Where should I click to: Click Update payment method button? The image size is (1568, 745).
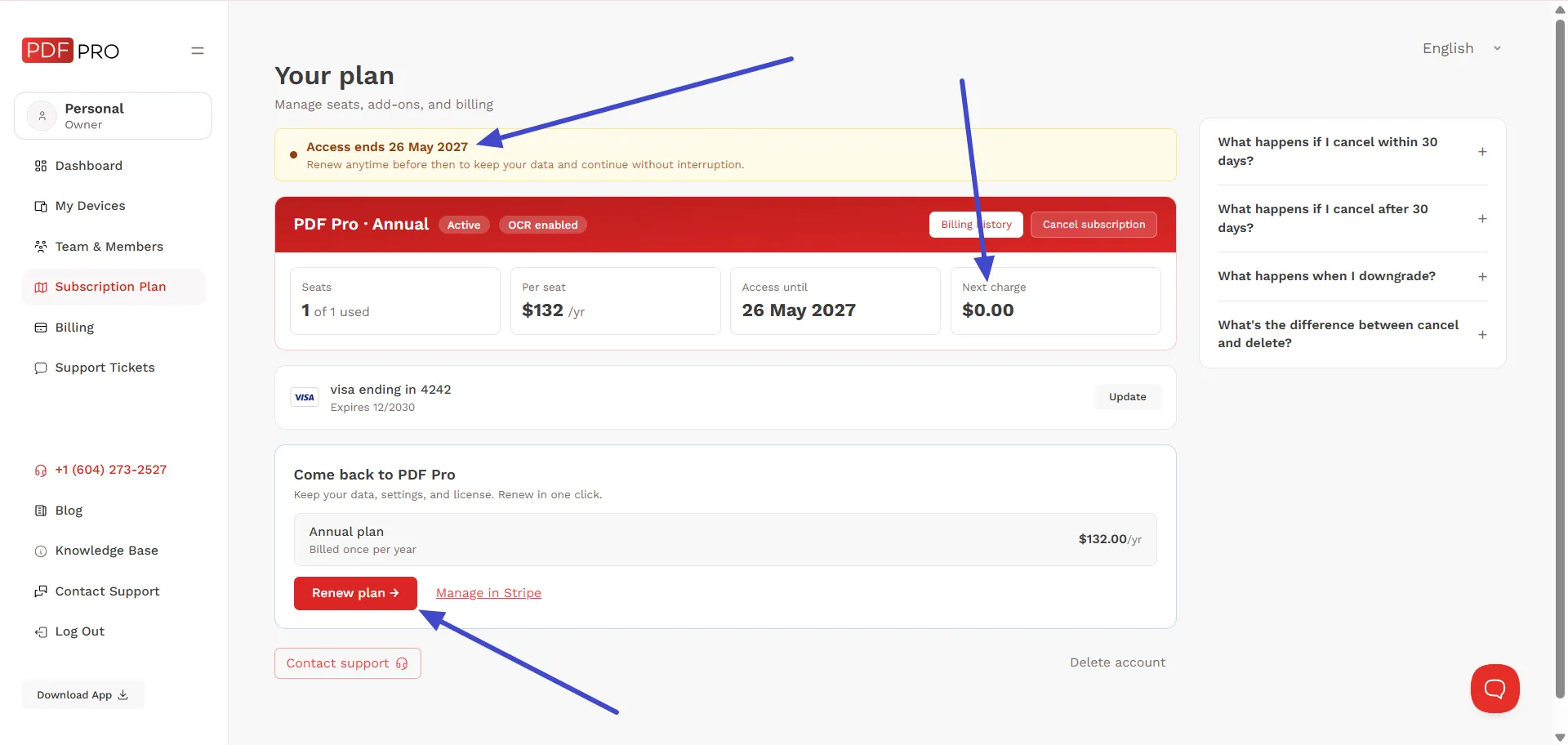click(1127, 397)
